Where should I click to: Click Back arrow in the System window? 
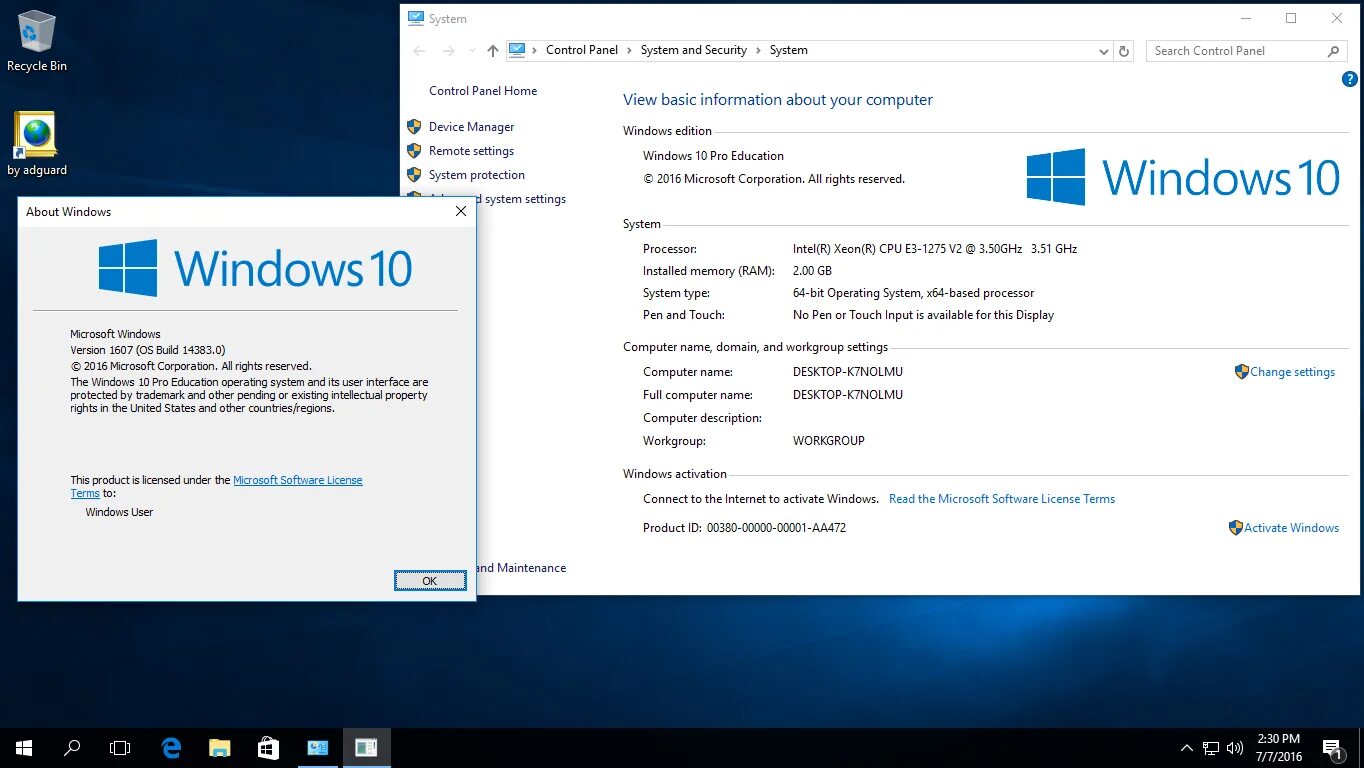pyautogui.click(x=419, y=51)
